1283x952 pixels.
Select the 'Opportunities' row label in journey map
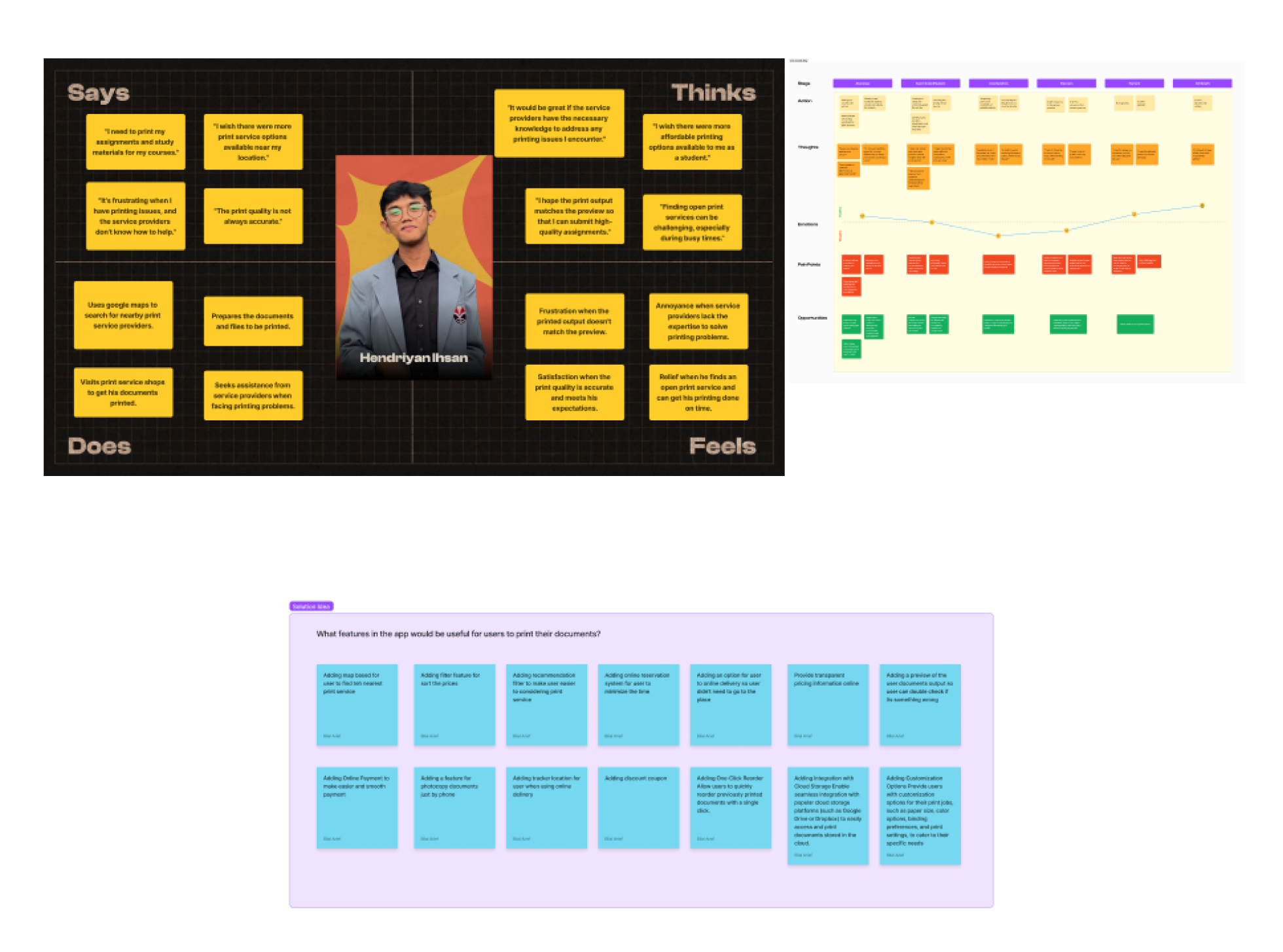coord(812,318)
